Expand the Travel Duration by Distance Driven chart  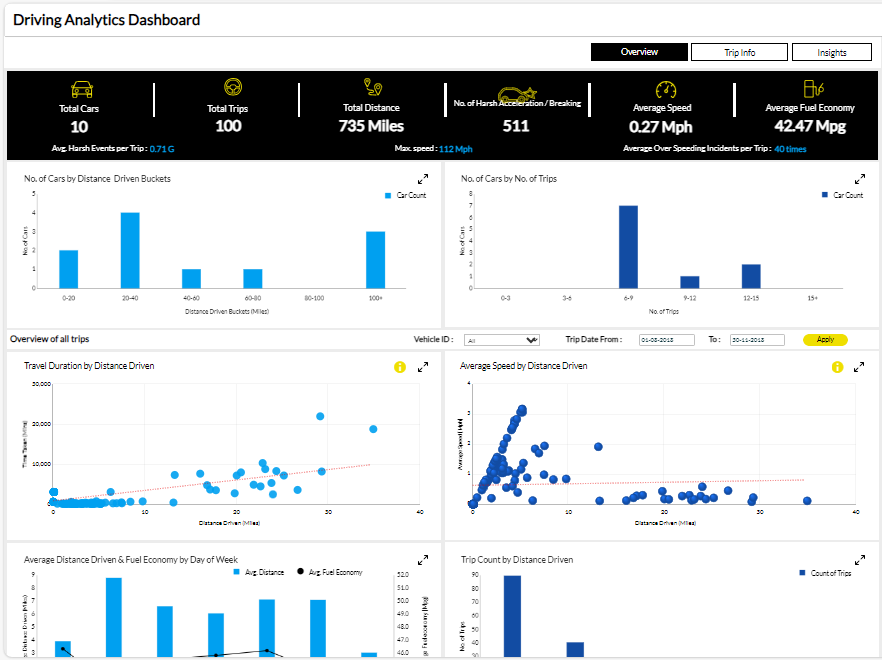tap(423, 367)
